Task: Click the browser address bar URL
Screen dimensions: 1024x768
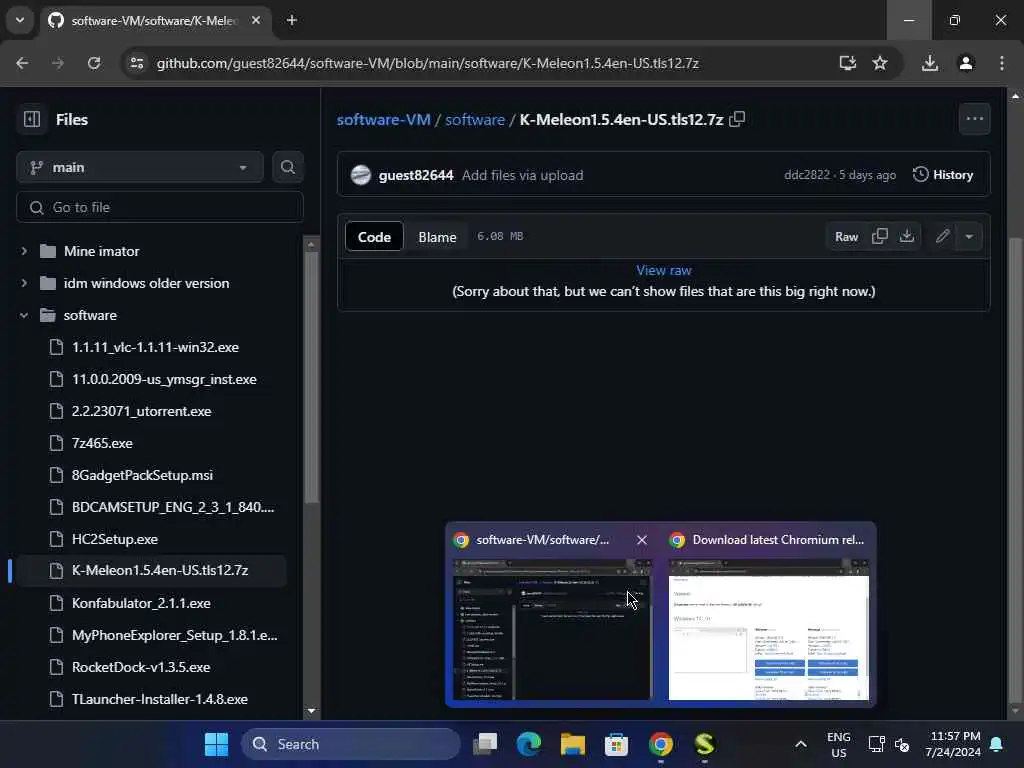Action: click(428, 63)
